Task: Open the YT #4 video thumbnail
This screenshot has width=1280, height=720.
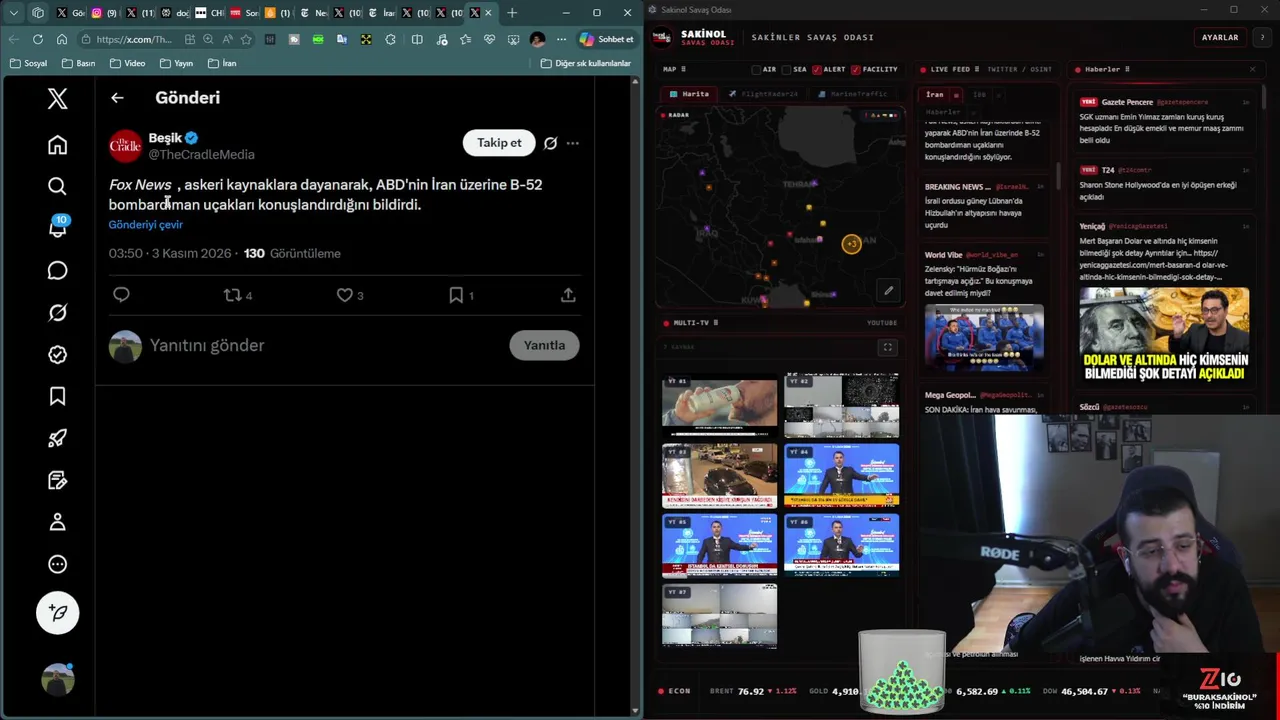Action: coord(841,475)
